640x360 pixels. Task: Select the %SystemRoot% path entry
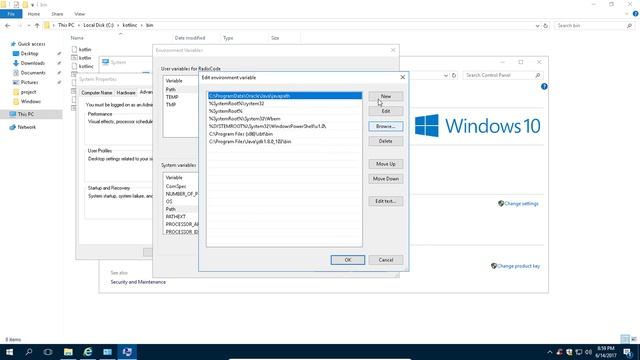[x=284, y=111]
